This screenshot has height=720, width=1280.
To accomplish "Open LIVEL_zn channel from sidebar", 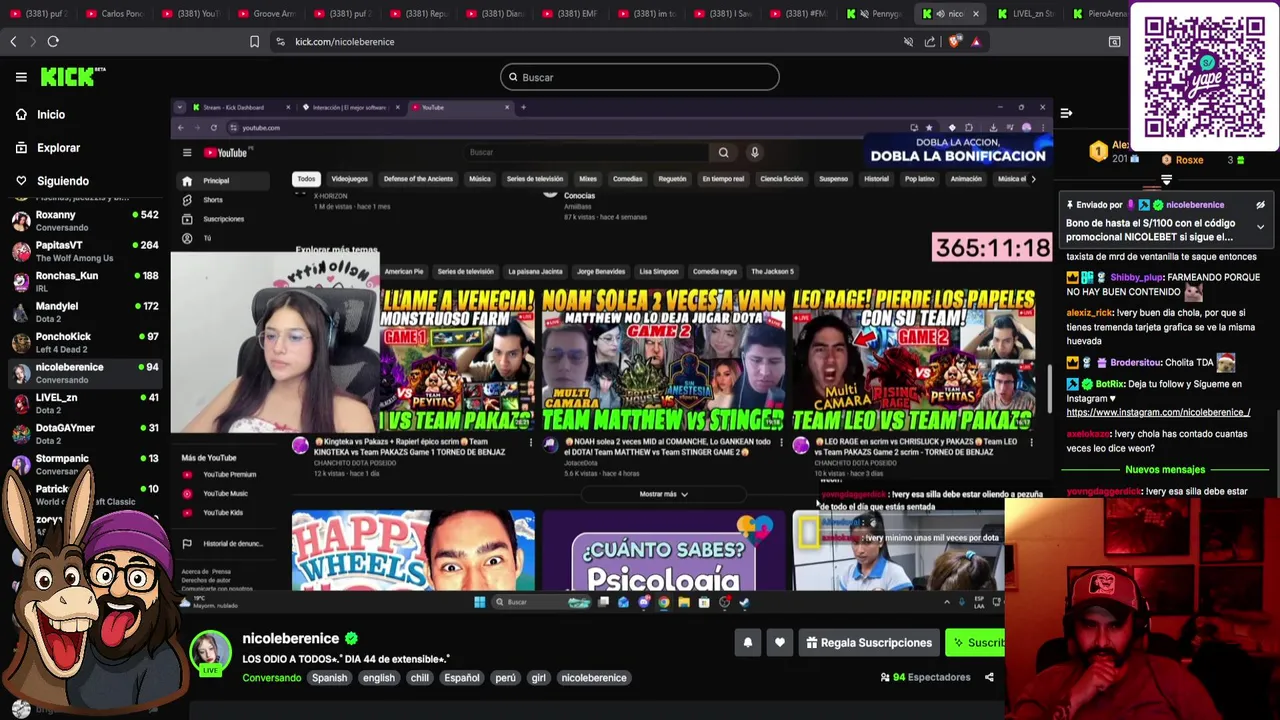I will pos(85,403).
